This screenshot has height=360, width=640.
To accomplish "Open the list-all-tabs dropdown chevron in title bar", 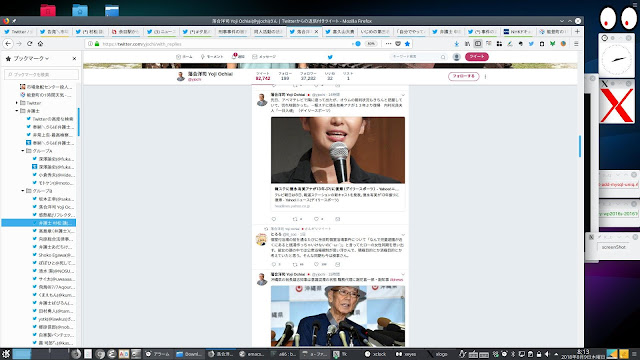I will [562, 21].
